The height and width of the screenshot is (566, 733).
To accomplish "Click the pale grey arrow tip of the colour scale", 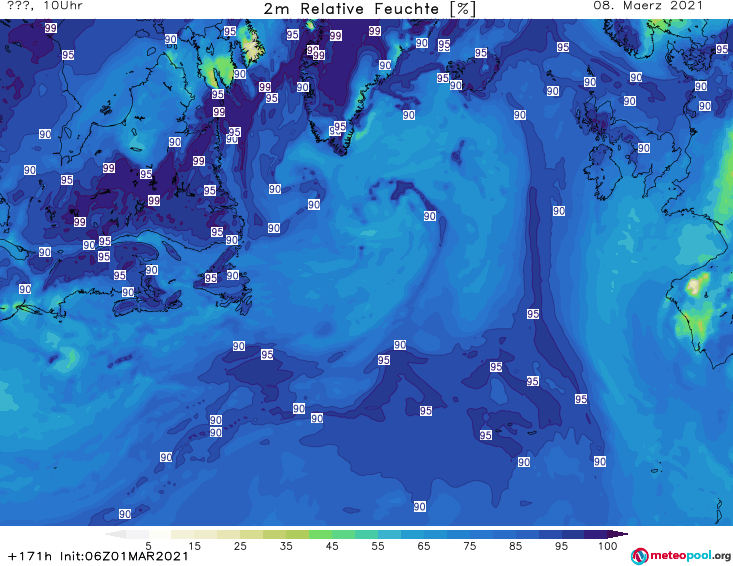I will pos(115,534).
